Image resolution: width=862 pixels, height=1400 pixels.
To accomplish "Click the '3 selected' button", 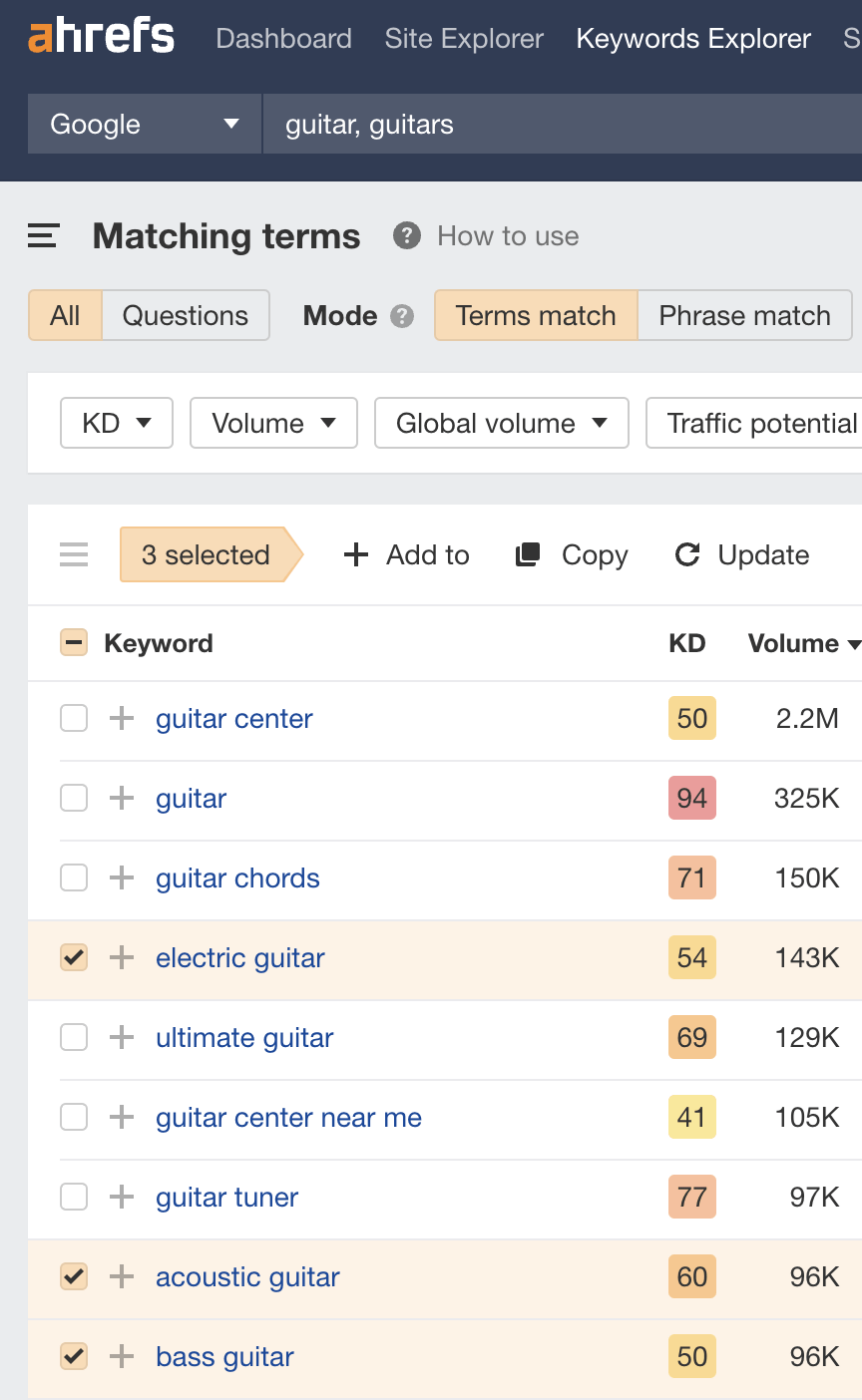I will coord(207,555).
